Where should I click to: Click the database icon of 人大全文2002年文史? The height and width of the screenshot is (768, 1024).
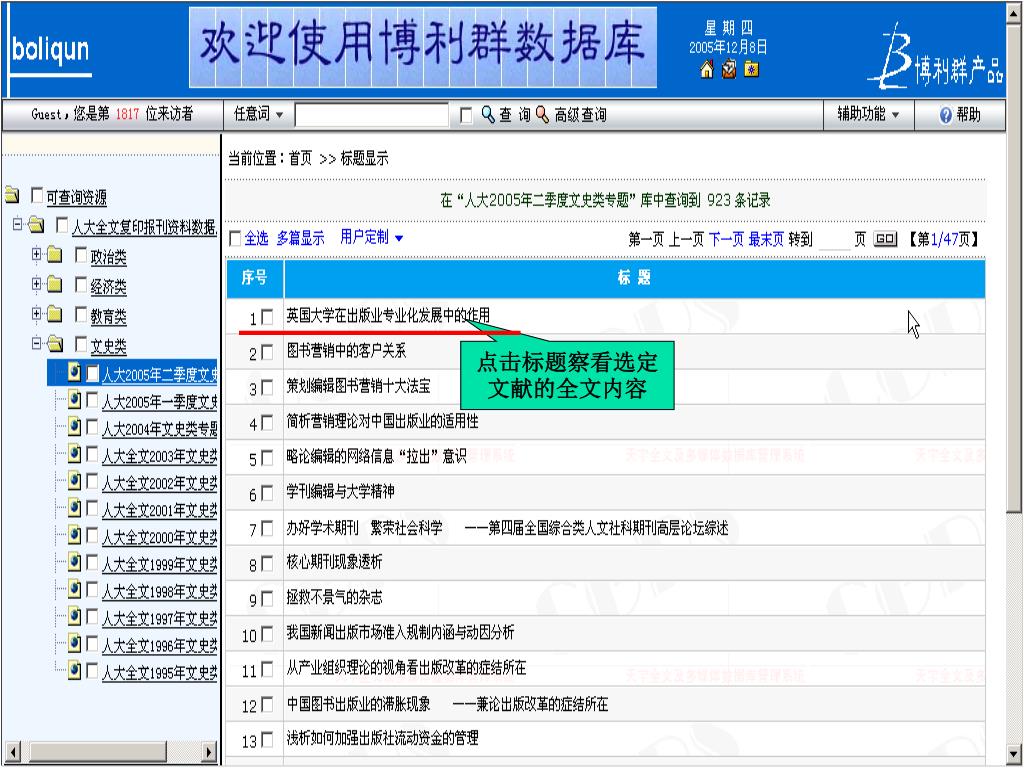(x=74, y=481)
